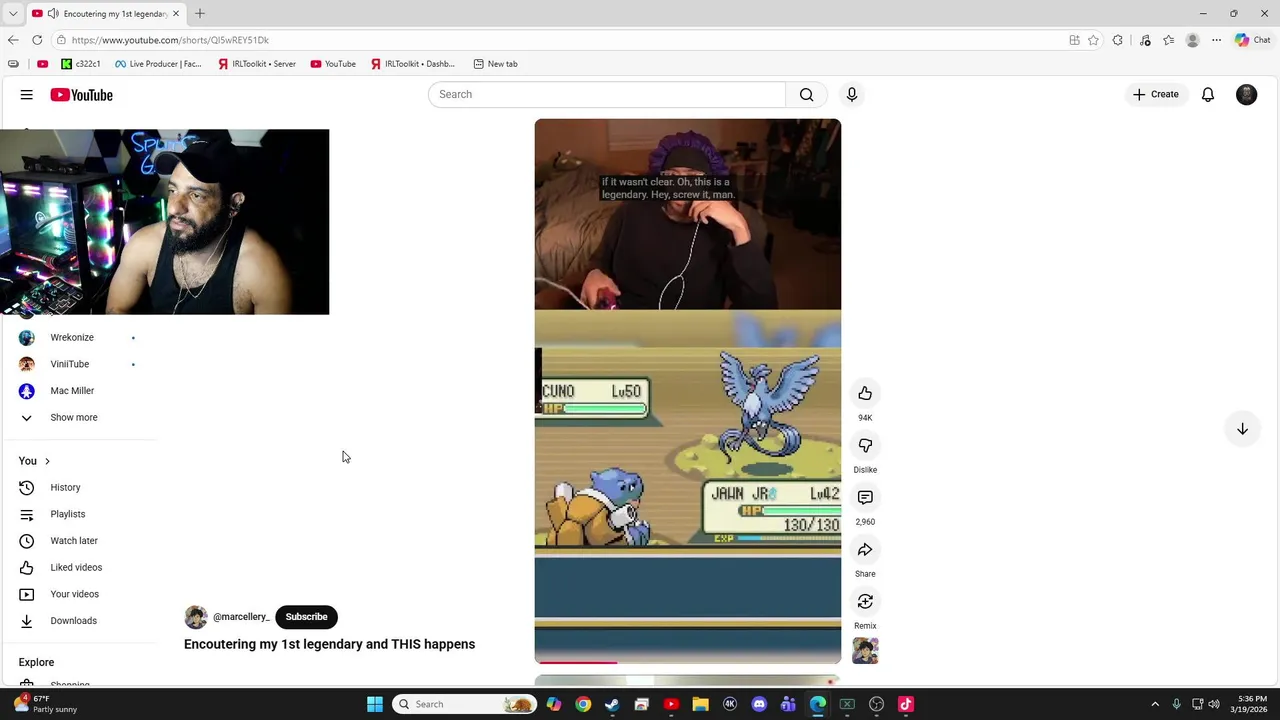Screen dimensions: 1280x720
Task: Open YouTube notifications bell
Action: tap(1208, 94)
